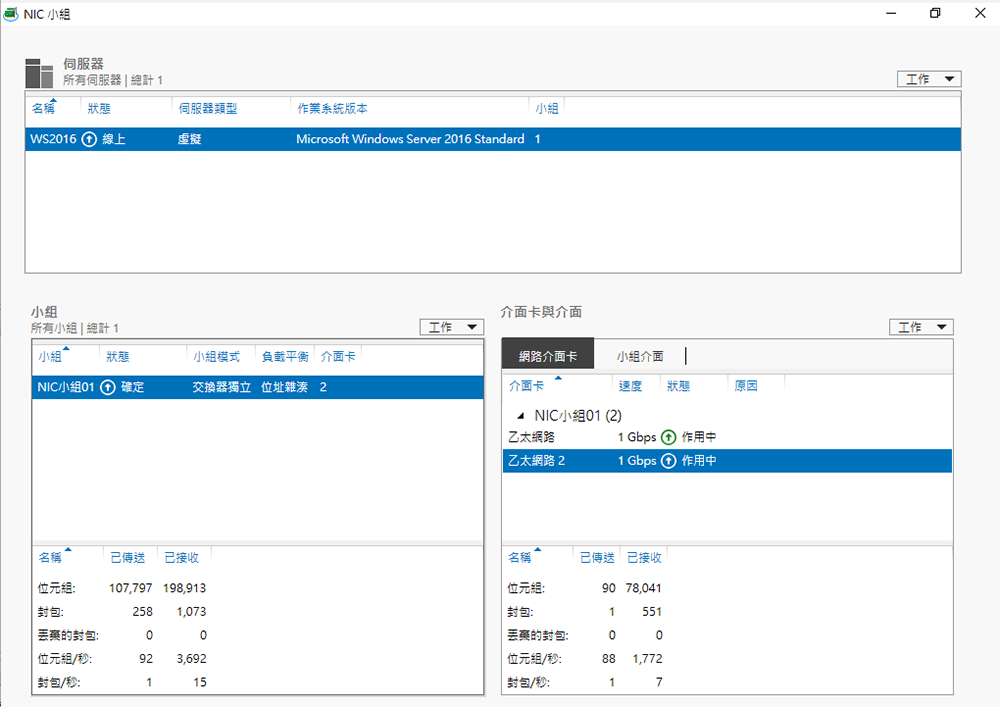Viewport: 1000px width, 707px height.
Task: Sort adapters by 速度 column
Action: pos(630,386)
